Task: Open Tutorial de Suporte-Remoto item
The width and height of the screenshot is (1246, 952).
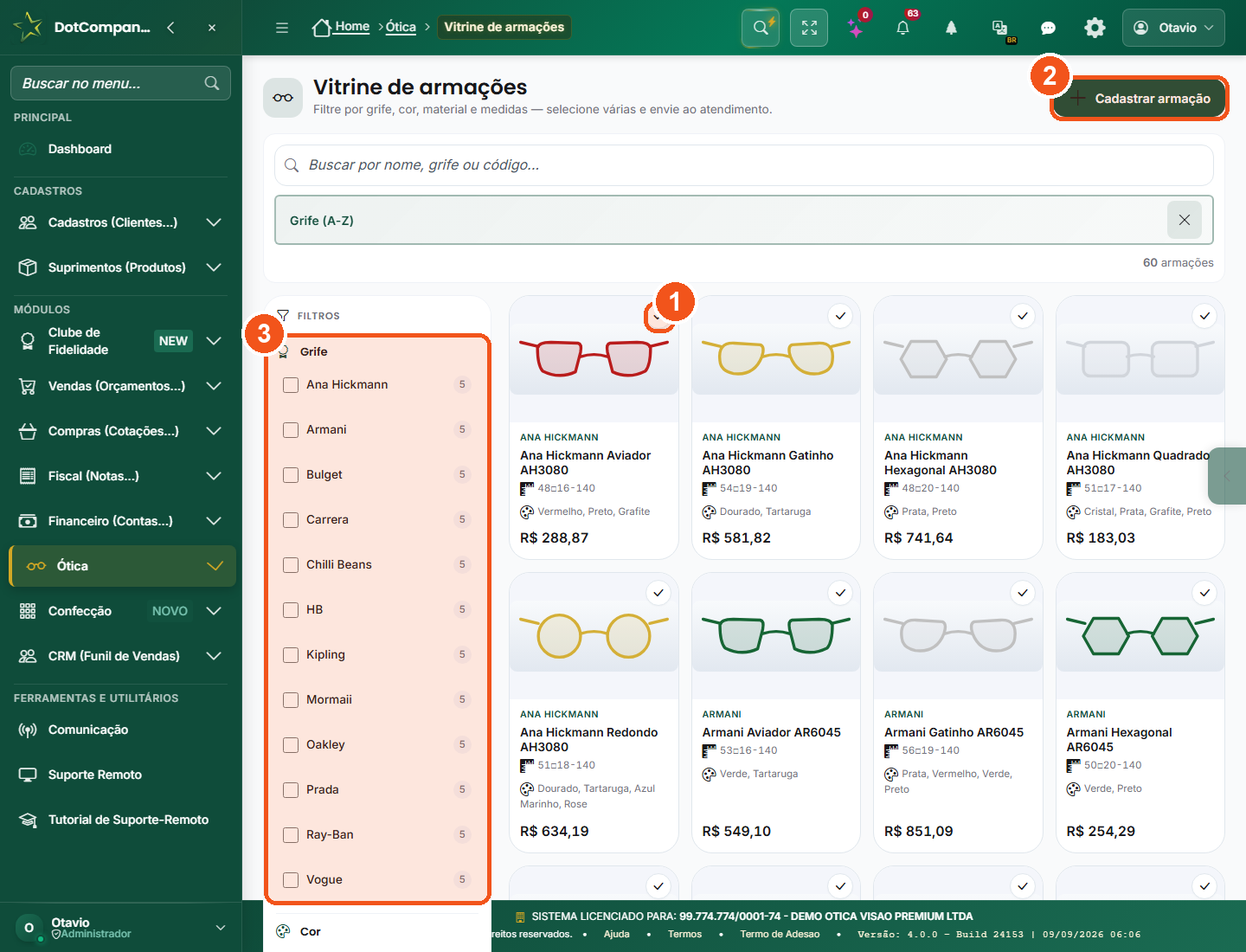Action: point(121,820)
